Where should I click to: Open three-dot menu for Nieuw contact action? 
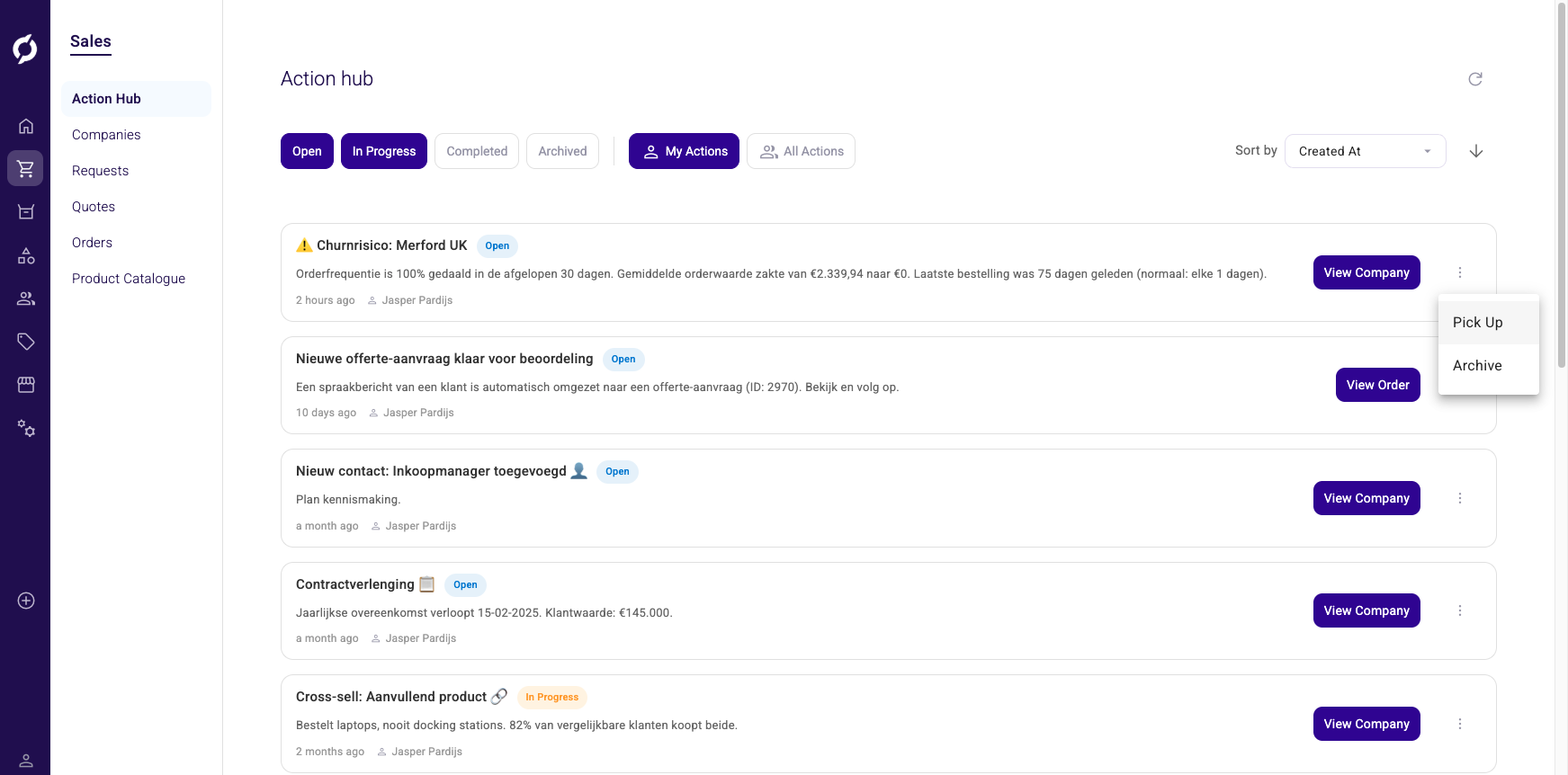[x=1460, y=498]
